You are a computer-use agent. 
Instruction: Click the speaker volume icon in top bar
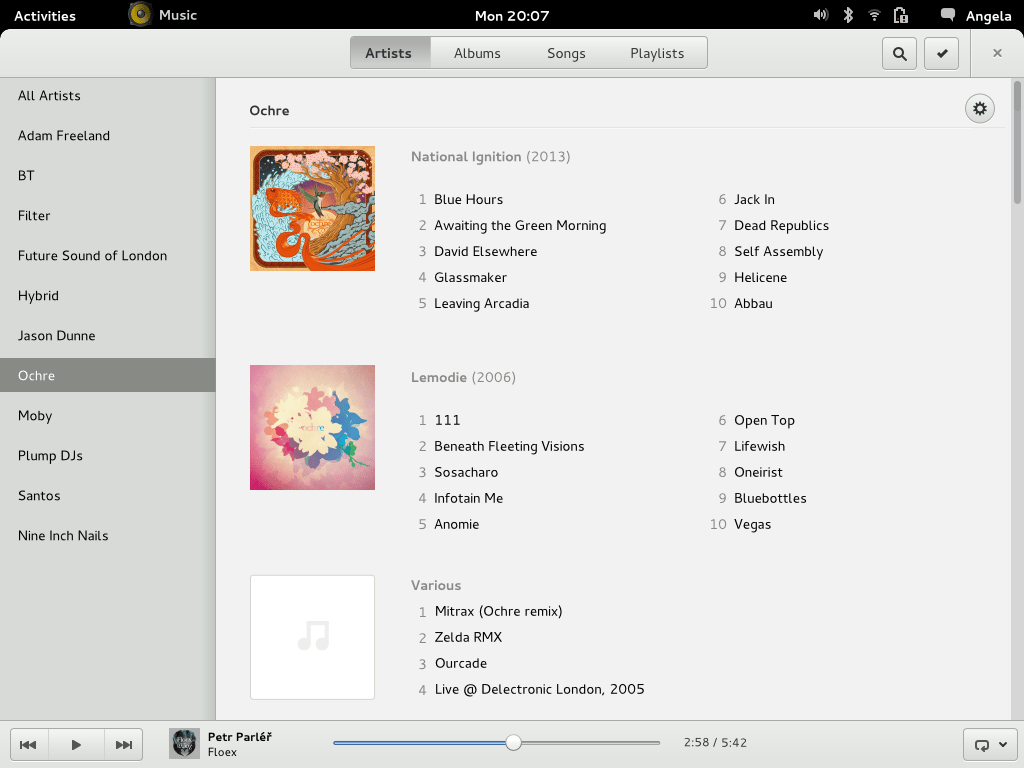click(x=820, y=15)
